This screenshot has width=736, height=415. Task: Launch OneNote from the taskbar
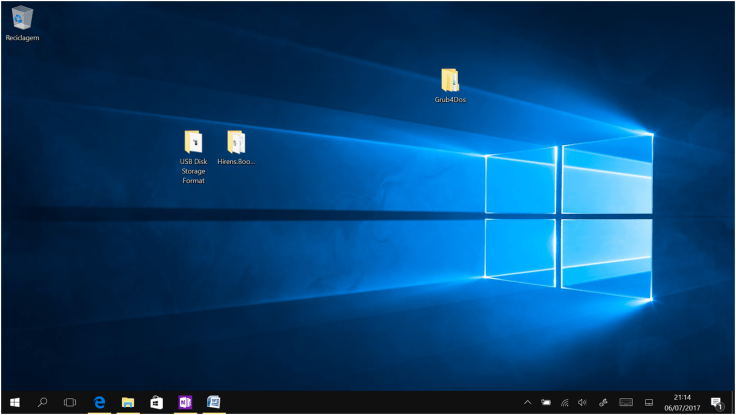(x=184, y=402)
